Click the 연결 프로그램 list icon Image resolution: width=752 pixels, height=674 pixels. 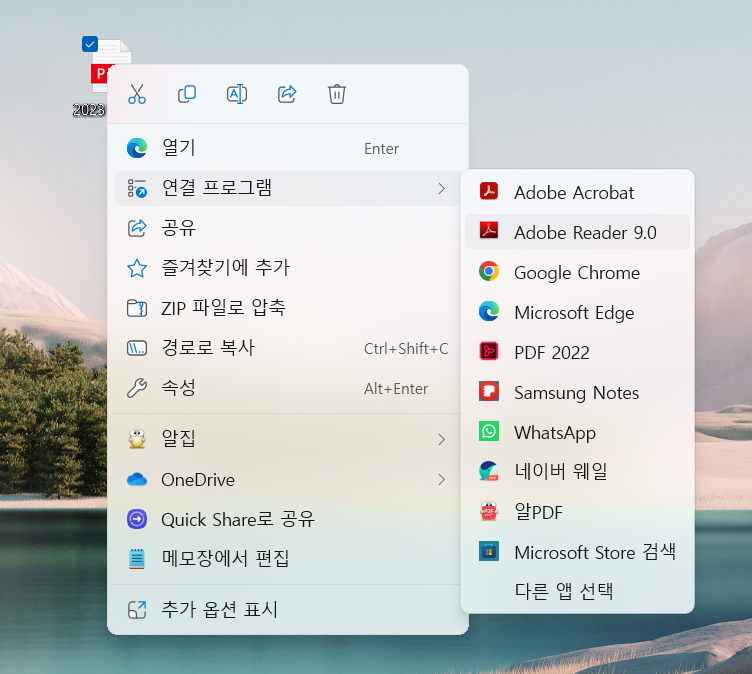click(x=137, y=188)
